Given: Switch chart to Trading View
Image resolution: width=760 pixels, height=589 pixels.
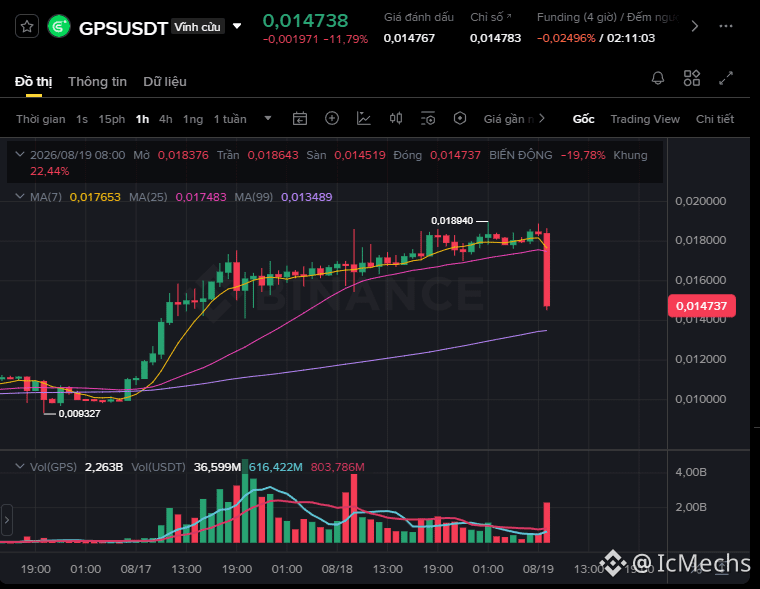Looking at the screenshot, I should pos(645,119).
